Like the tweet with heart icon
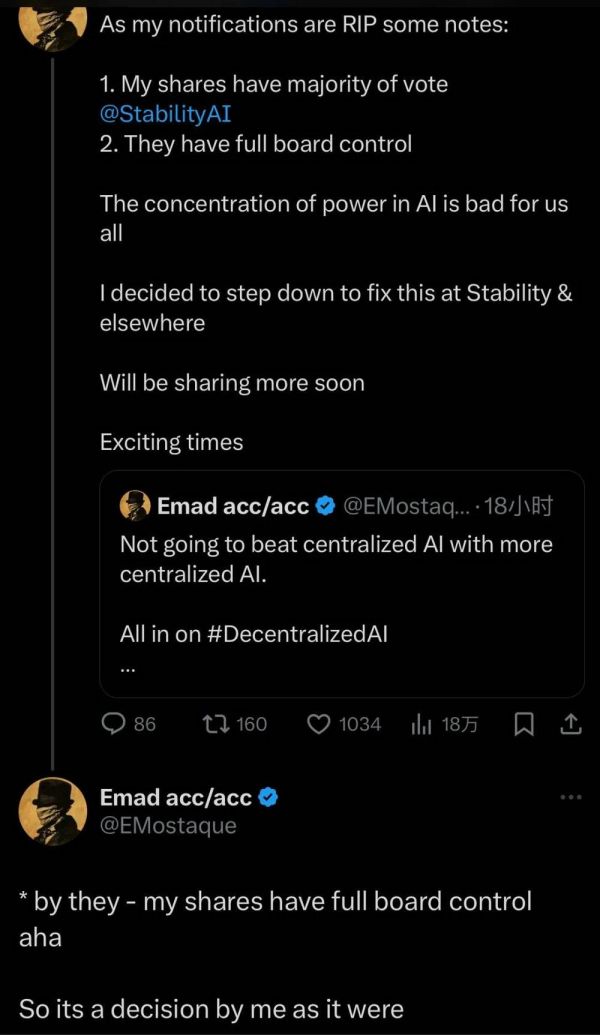 click(318, 724)
